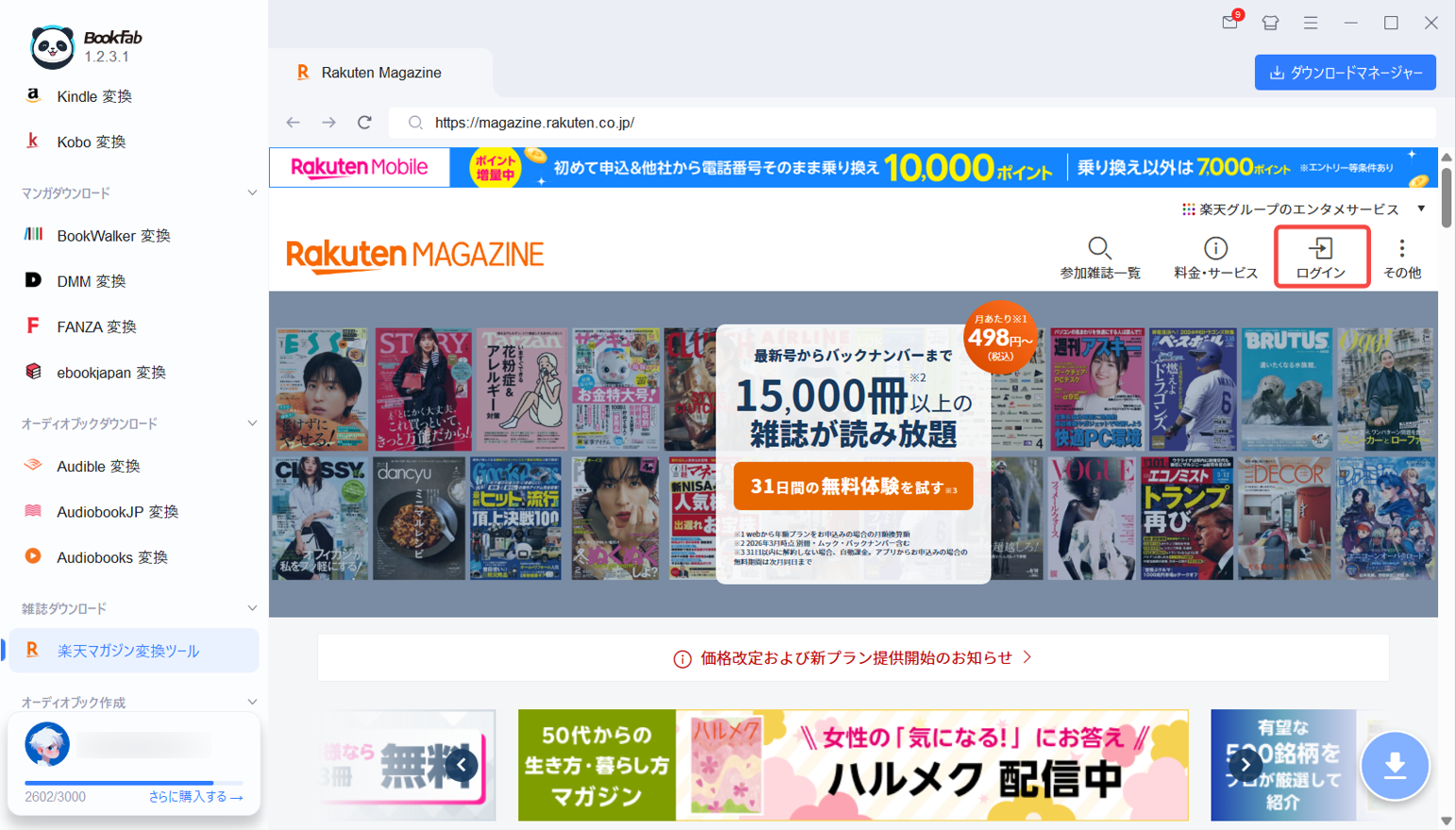Click 31日間の無料体験を試す button
This screenshot has width=1456, height=830.
tap(853, 486)
